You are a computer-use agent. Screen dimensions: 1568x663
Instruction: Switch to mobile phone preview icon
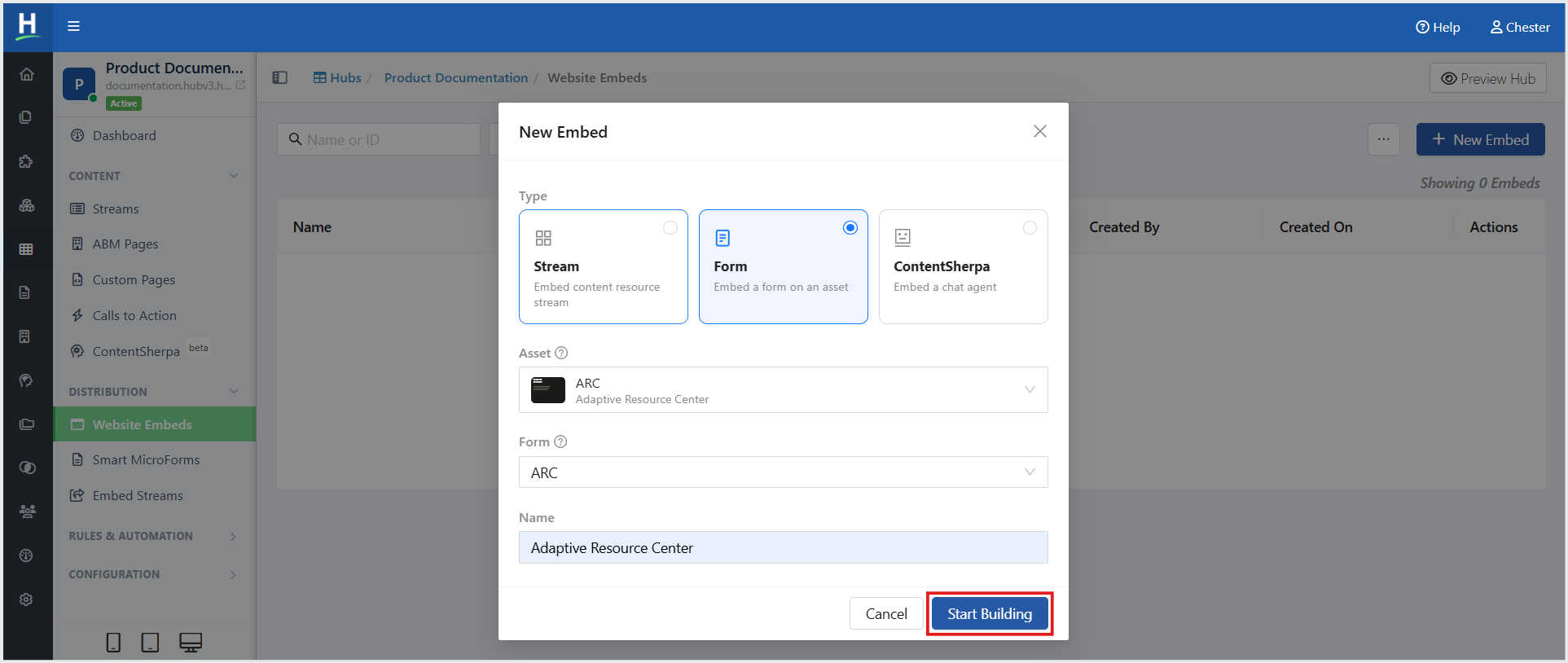[x=113, y=643]
